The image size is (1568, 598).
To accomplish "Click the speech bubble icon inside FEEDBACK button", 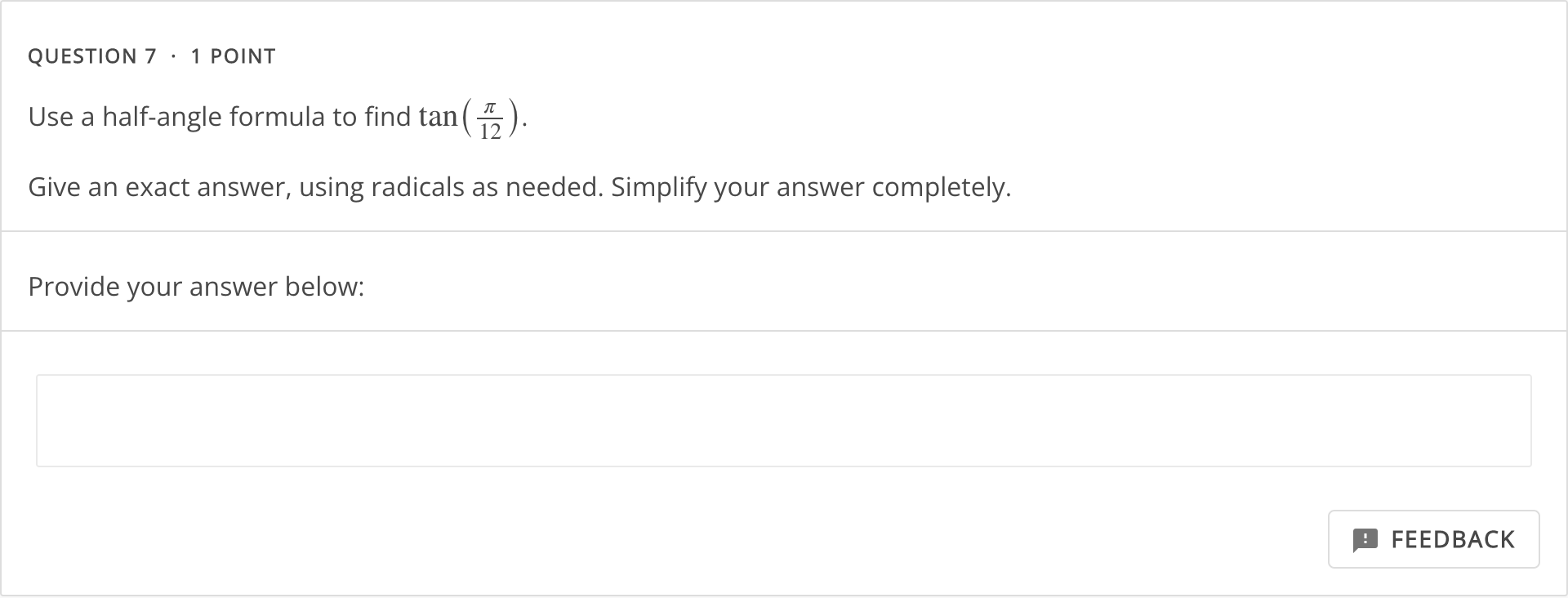I will (1365, 539).
